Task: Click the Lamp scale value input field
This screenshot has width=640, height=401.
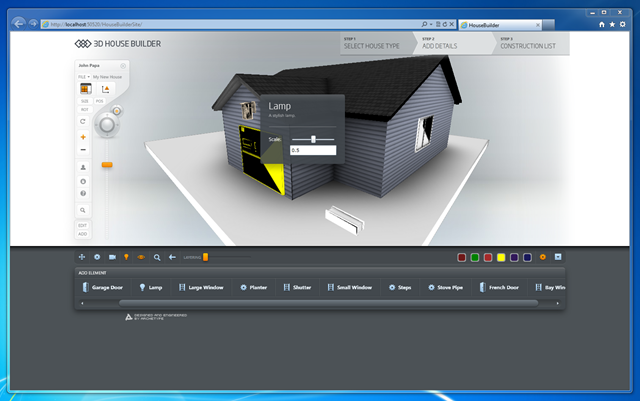Action: 313,150
